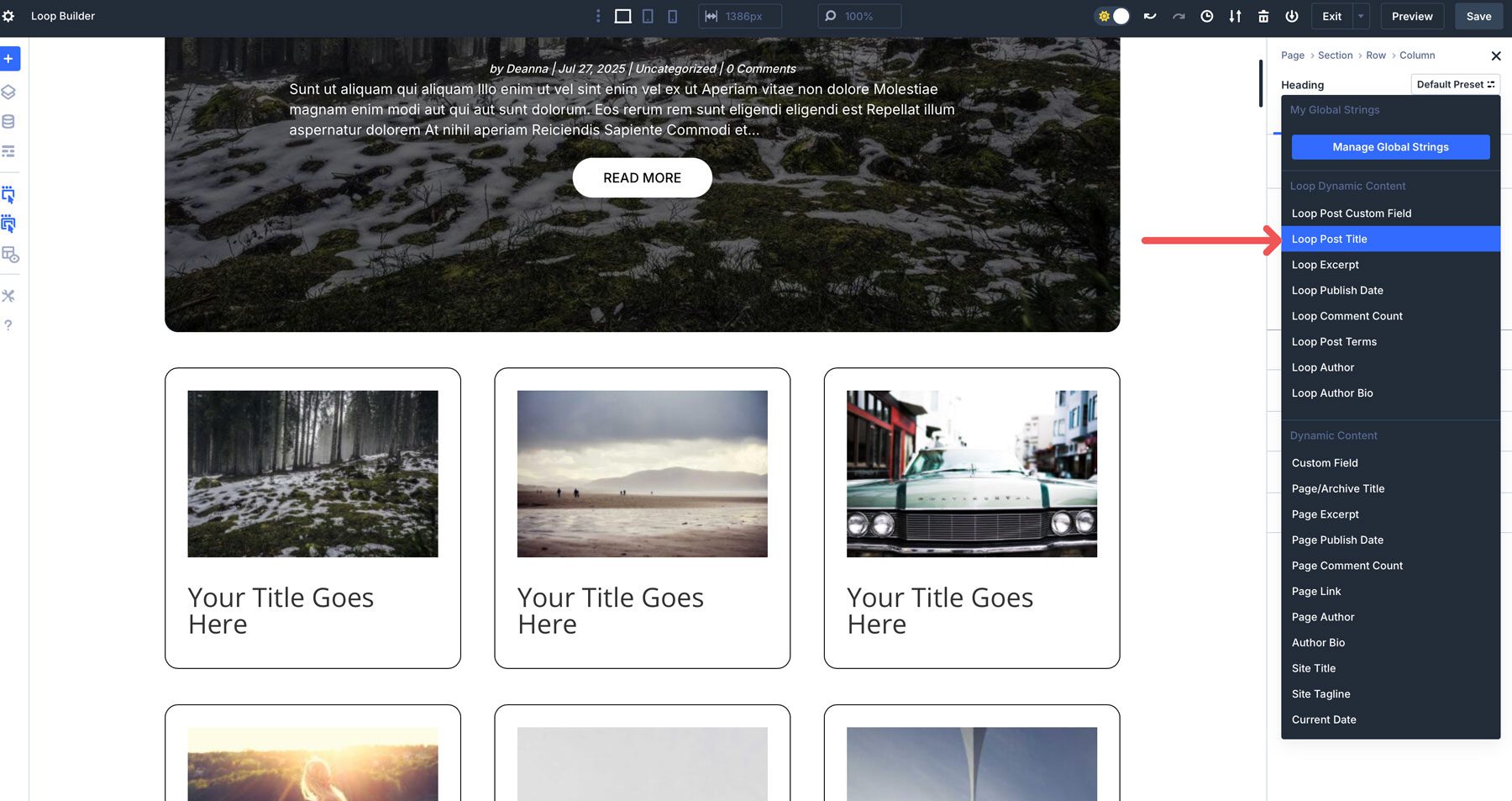This screenshot has width=1512, height=801.
Task: Toggle the light/dark mode switch
Action: [1111, 15]
